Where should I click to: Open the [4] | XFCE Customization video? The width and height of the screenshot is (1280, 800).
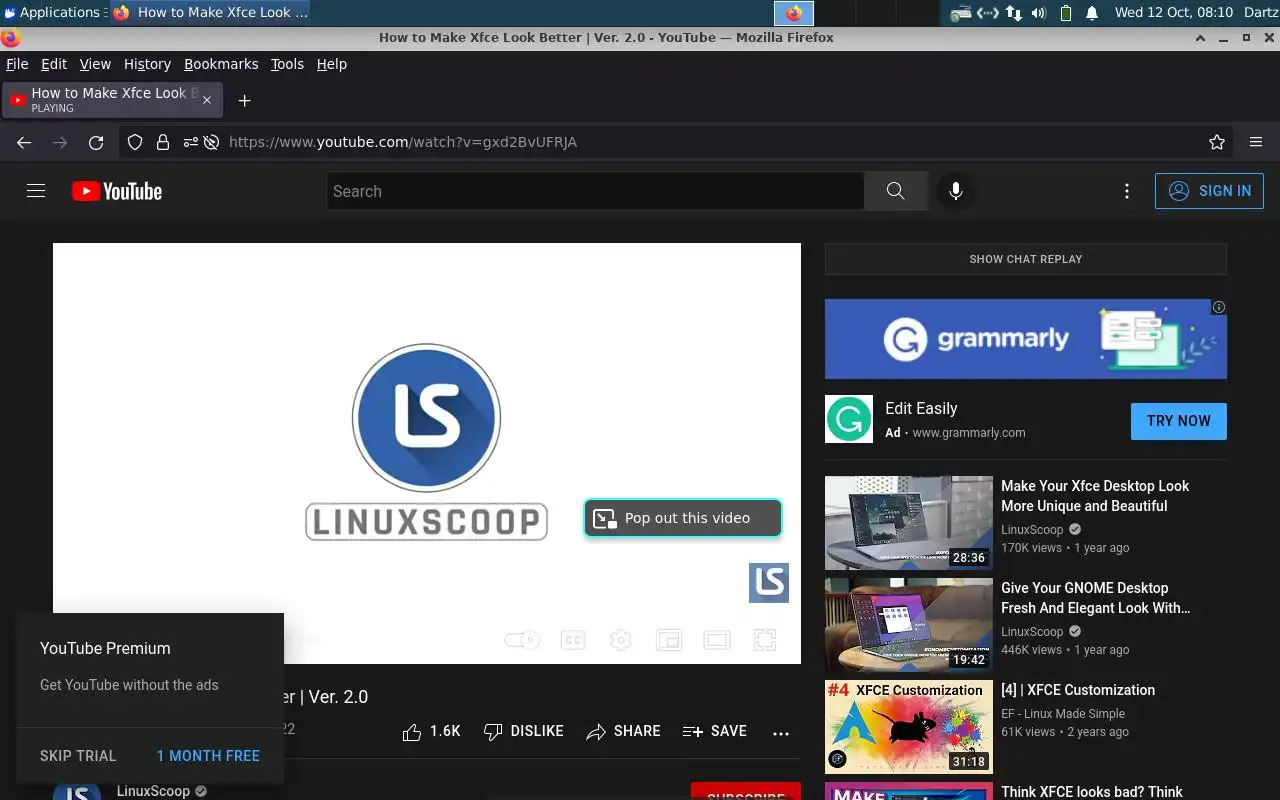click(x=1078, y=690)
